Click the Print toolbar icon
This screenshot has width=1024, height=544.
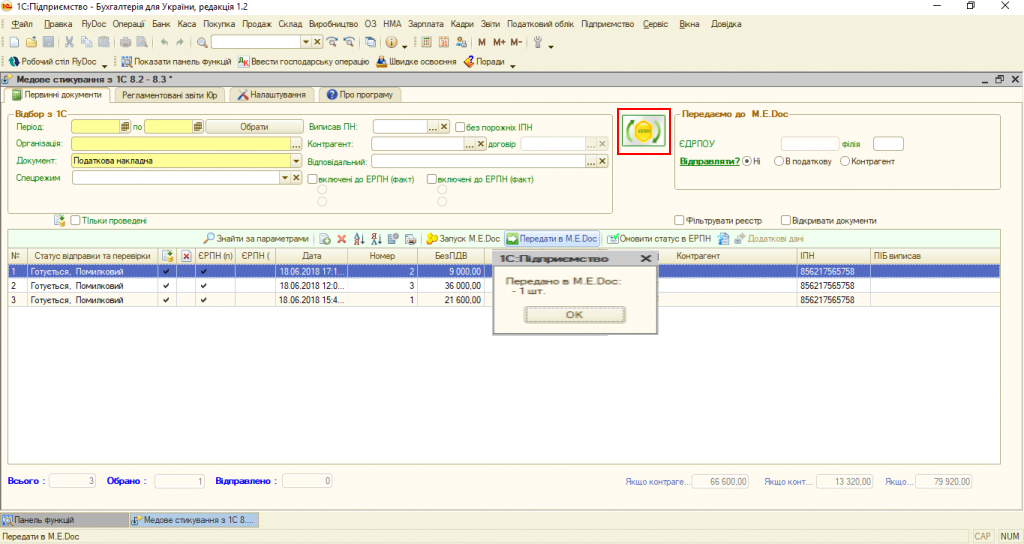pos(125,42)
